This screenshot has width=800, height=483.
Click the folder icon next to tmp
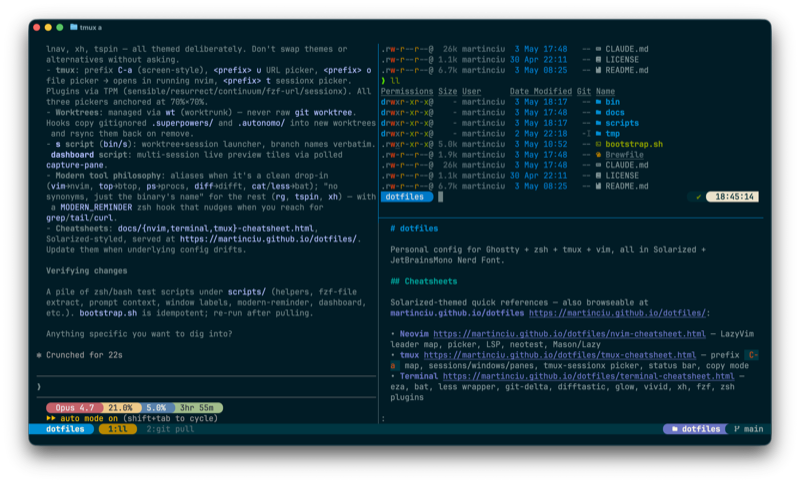(x=598, y=134)
